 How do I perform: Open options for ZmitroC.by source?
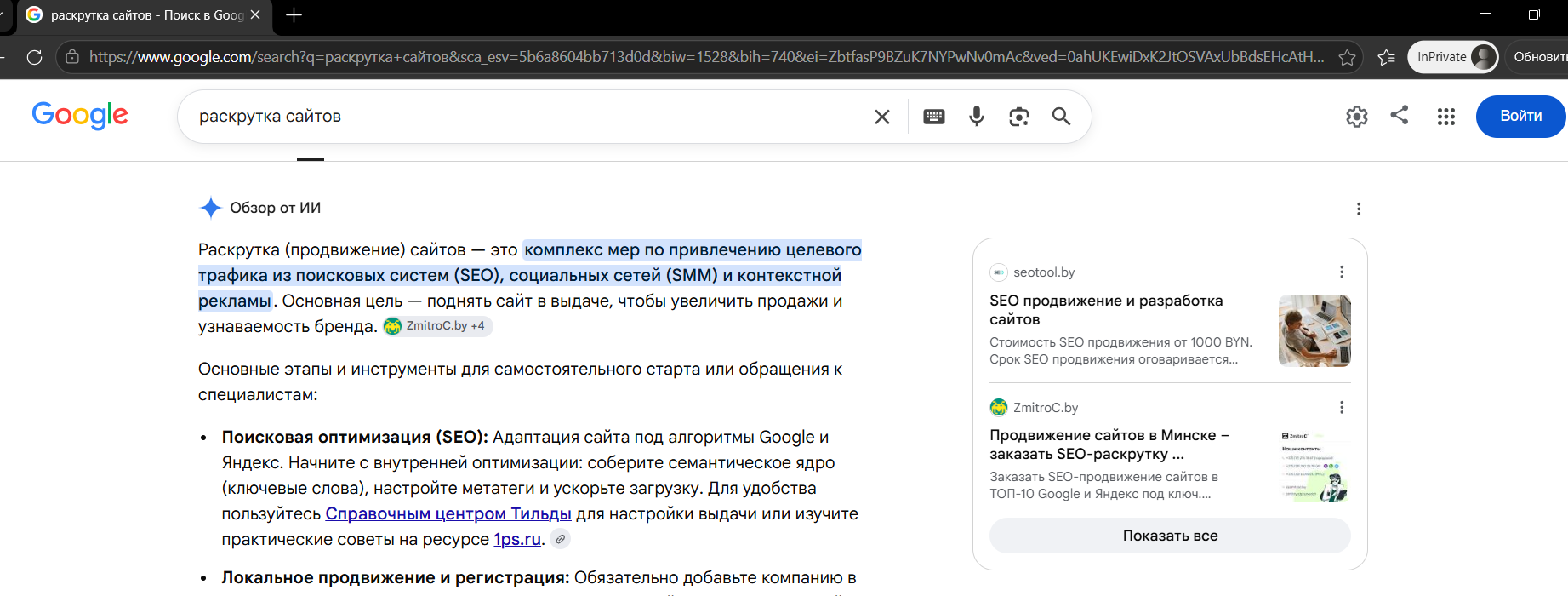click(1342, 407)
